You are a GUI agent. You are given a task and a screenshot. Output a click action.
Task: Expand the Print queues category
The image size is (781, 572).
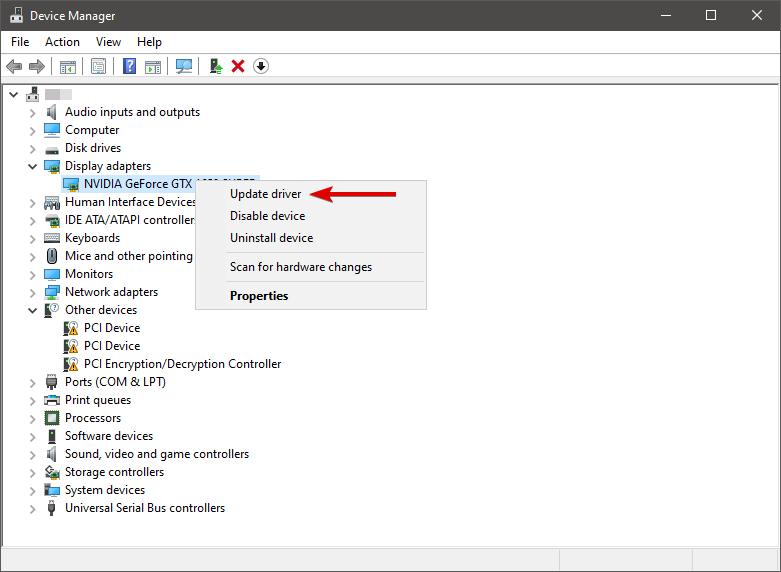tap(33, 401)
